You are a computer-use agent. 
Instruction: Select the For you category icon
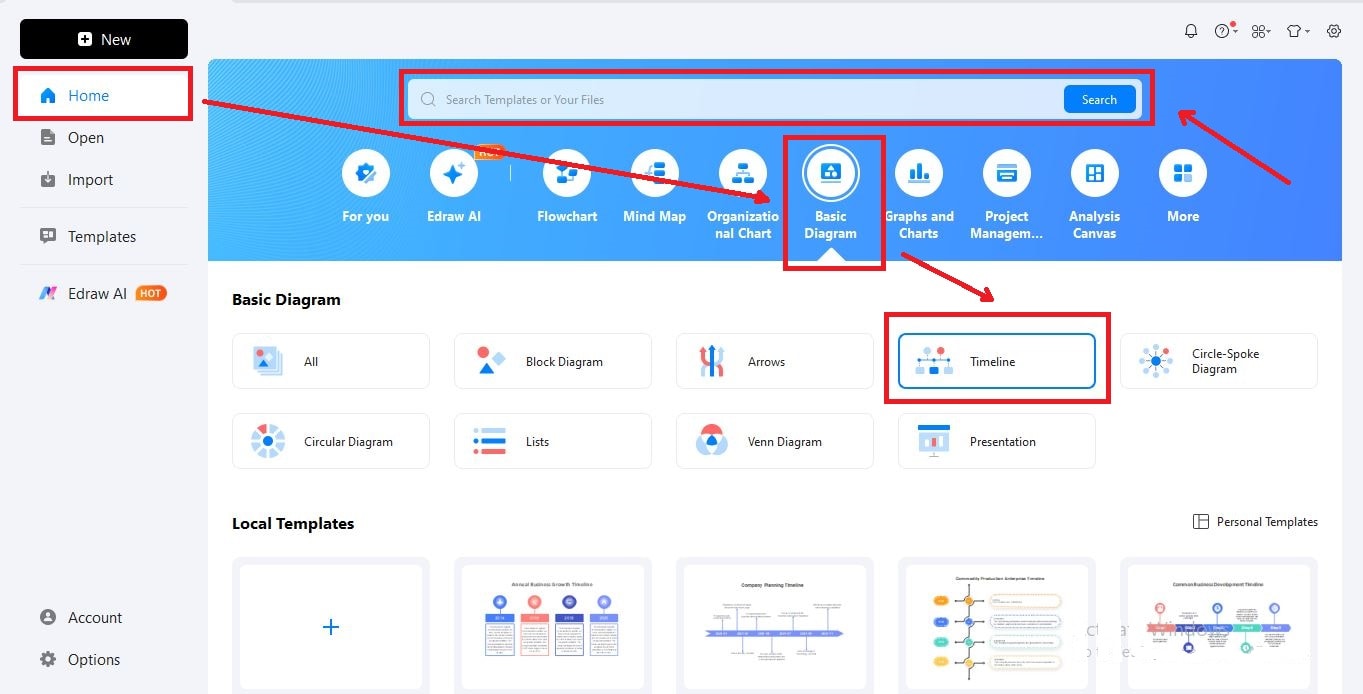tap(366, 172)
